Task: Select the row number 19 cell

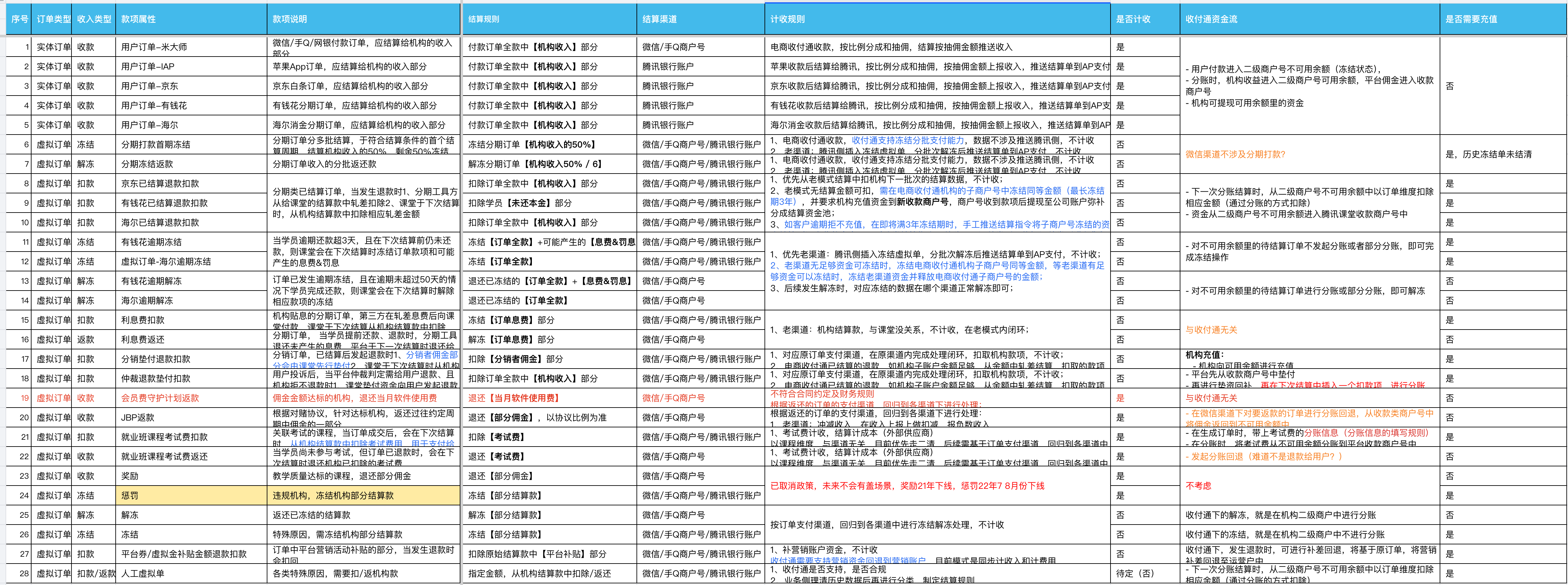Action: [x=18, y=397]
